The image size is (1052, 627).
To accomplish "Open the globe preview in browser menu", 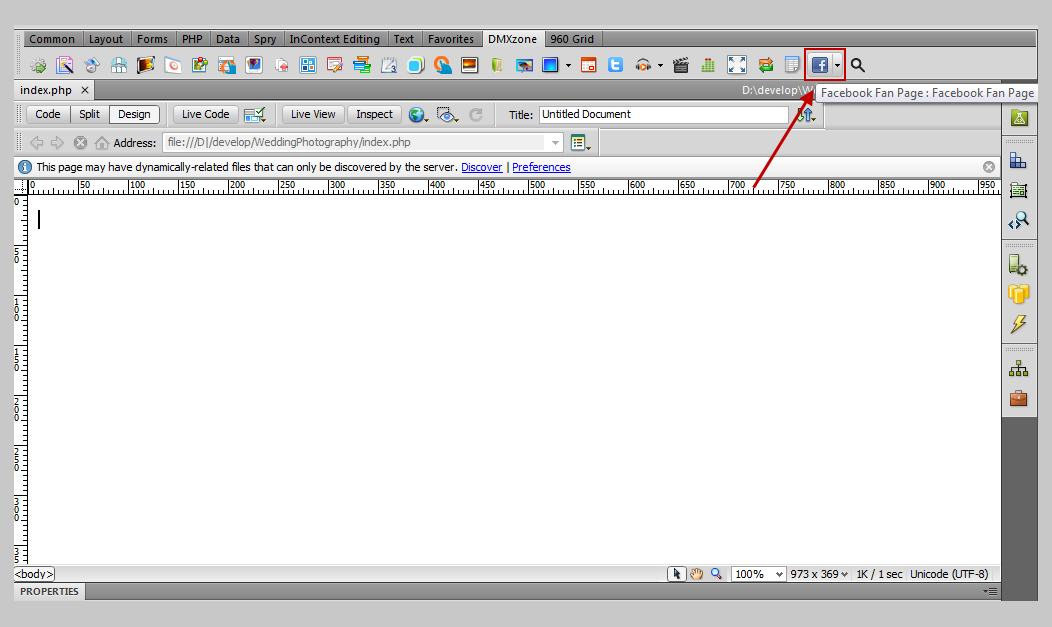I will click(418, 115).
